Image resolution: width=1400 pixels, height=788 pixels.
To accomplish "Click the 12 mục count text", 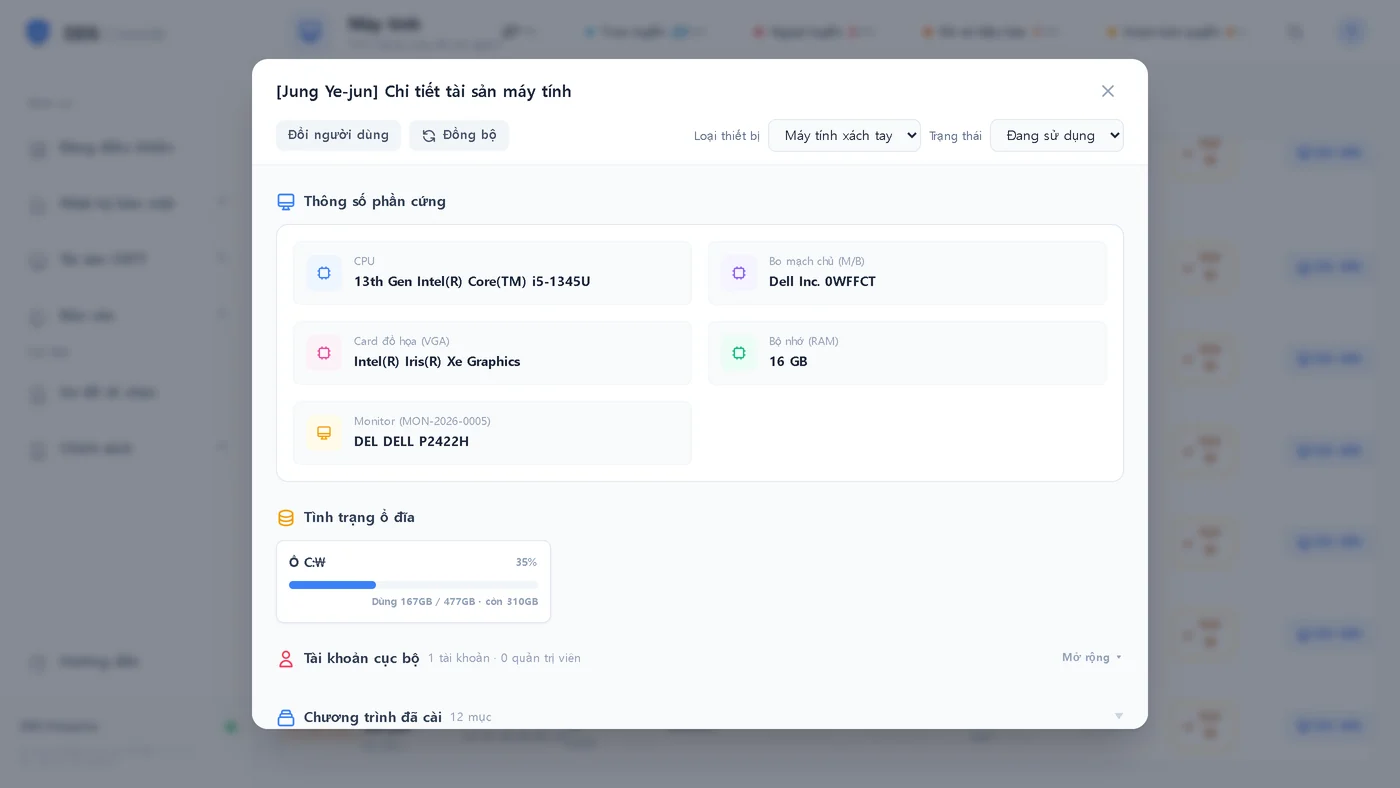I will pos(471,717).
